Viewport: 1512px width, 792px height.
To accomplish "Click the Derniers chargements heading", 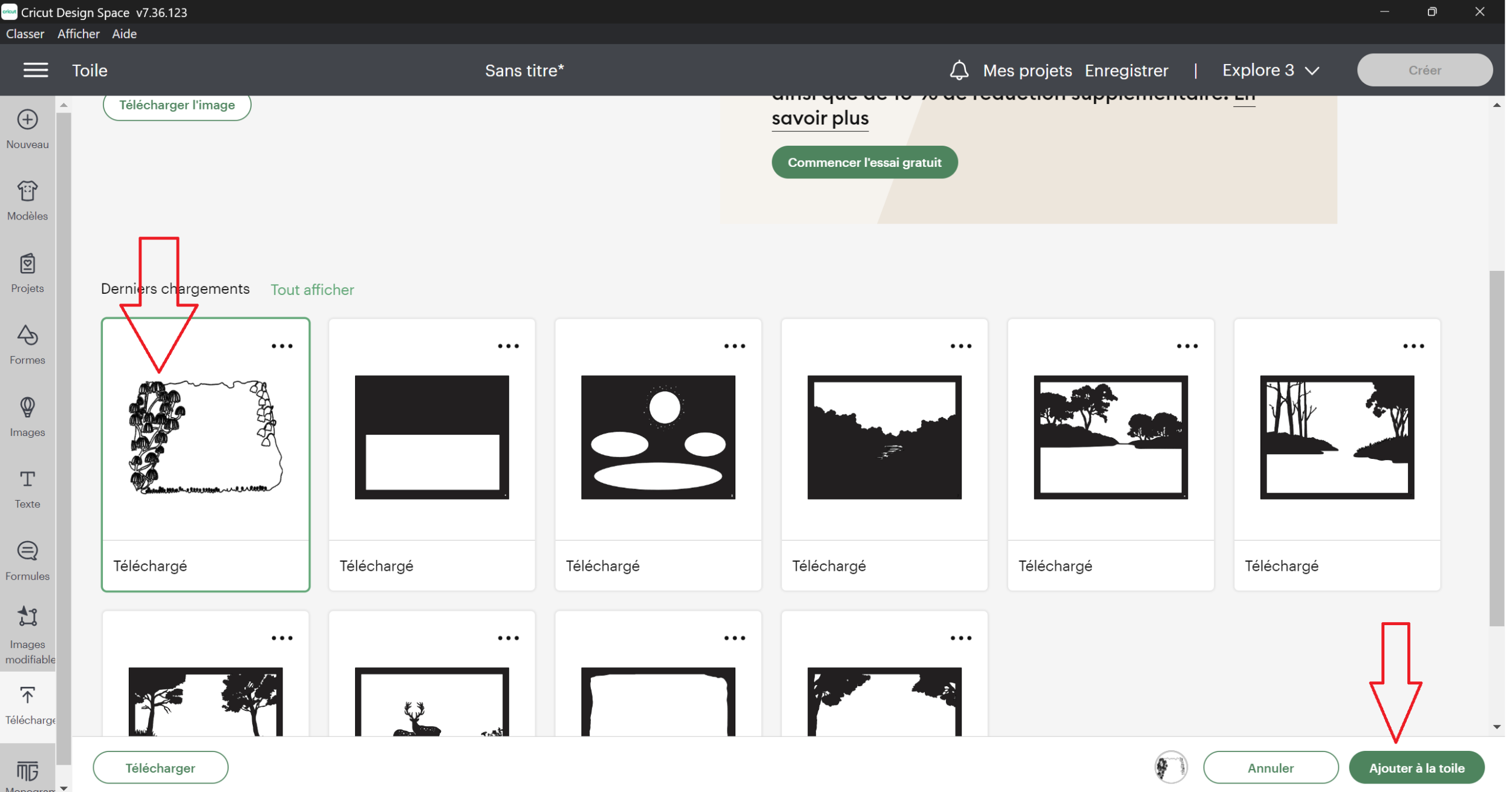I will coord(175,288).
